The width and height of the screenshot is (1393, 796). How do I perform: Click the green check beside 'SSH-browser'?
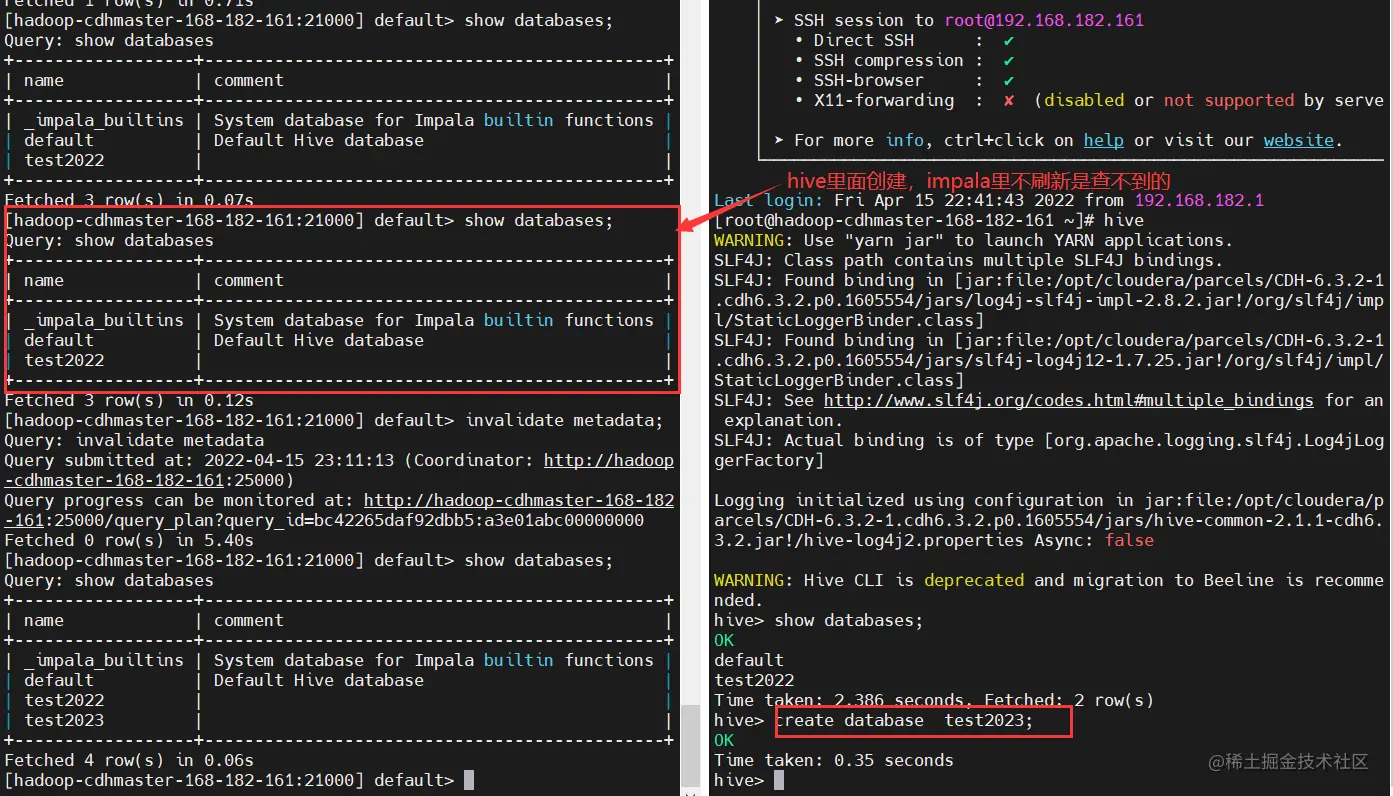coord(1009,80)
